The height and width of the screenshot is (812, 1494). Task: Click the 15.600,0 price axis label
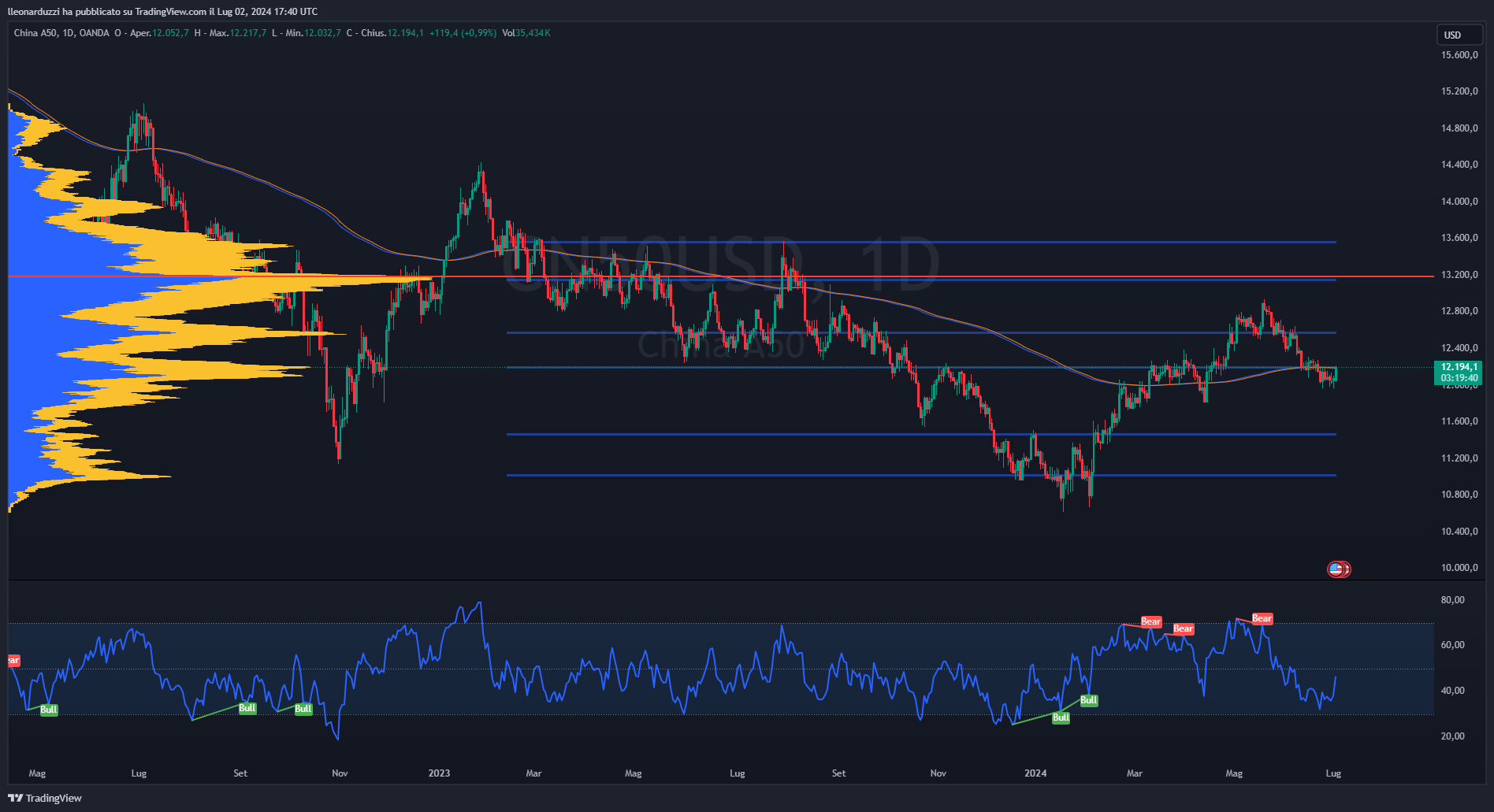[1459, 55]
